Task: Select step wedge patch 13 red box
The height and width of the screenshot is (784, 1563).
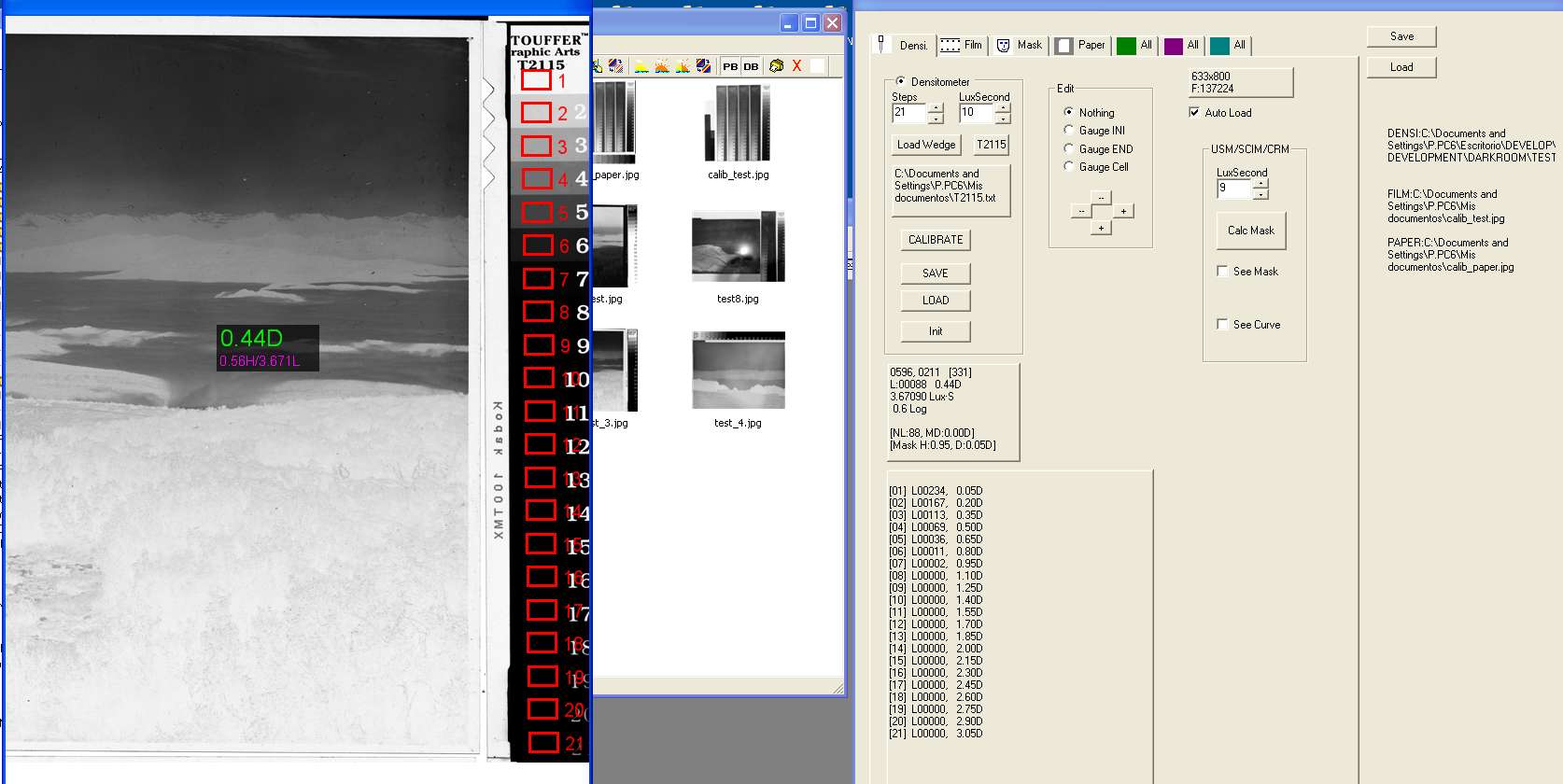Action: point(541,477)
